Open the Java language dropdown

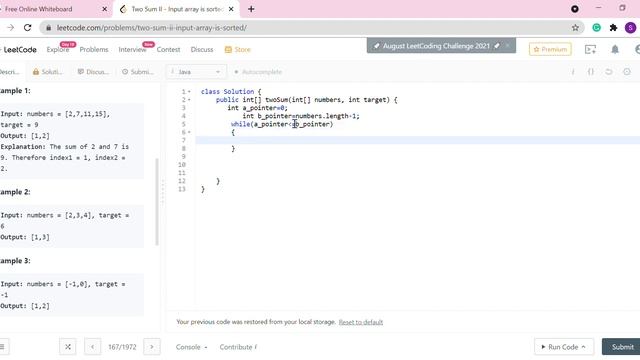click(196, 72)
